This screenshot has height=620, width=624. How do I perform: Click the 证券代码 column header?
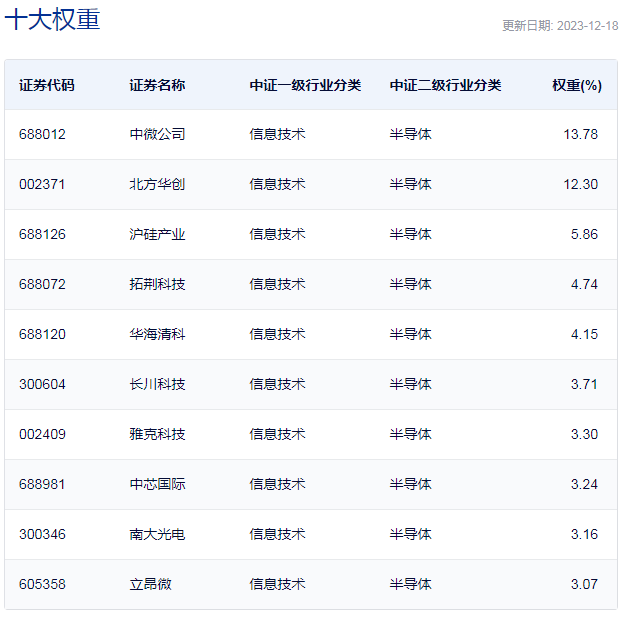[x=46, y=85]
